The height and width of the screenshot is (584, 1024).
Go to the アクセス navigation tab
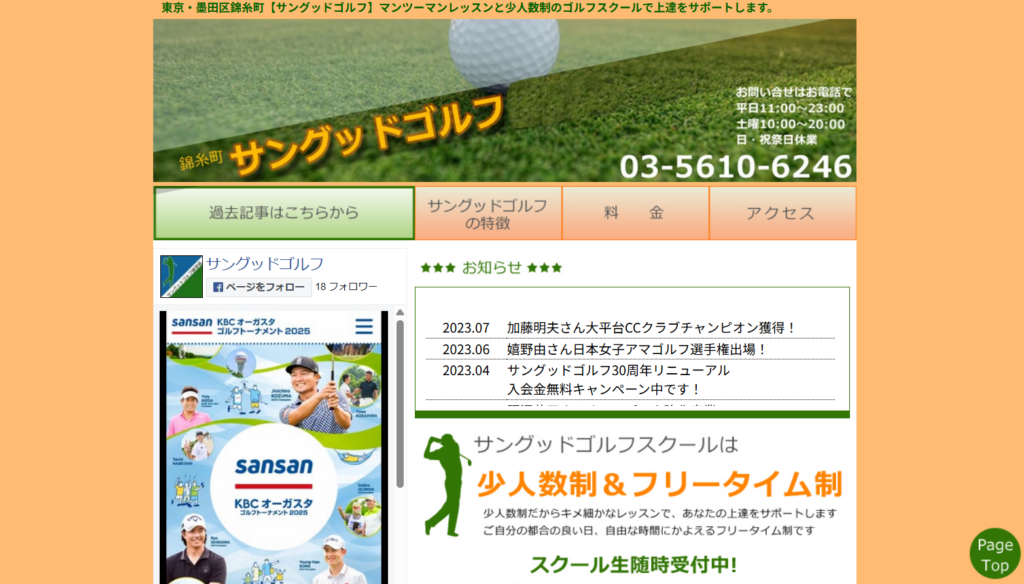click(x=781, y=213)
